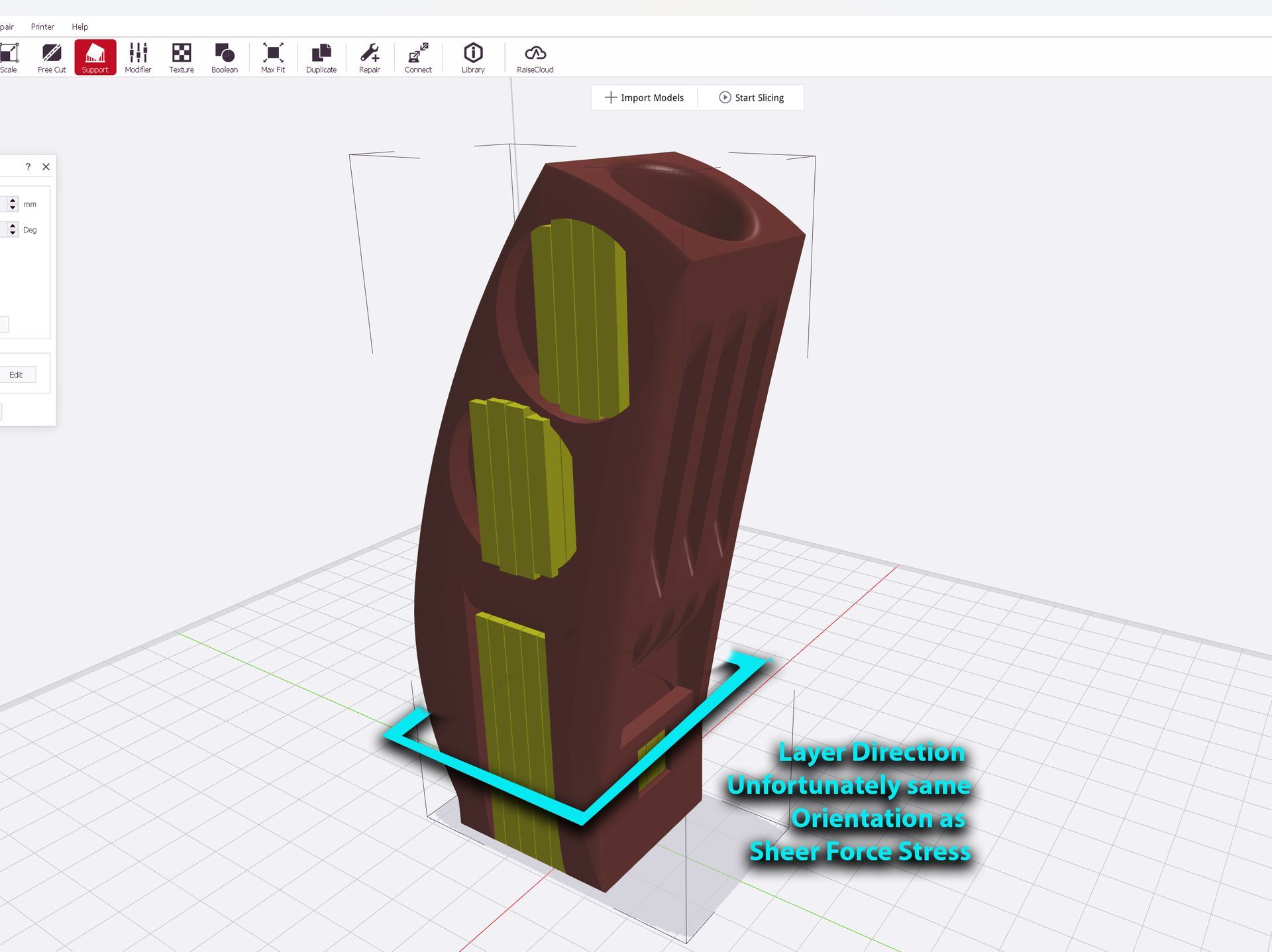Apply Max Fit to model

[x=272, y=58]
